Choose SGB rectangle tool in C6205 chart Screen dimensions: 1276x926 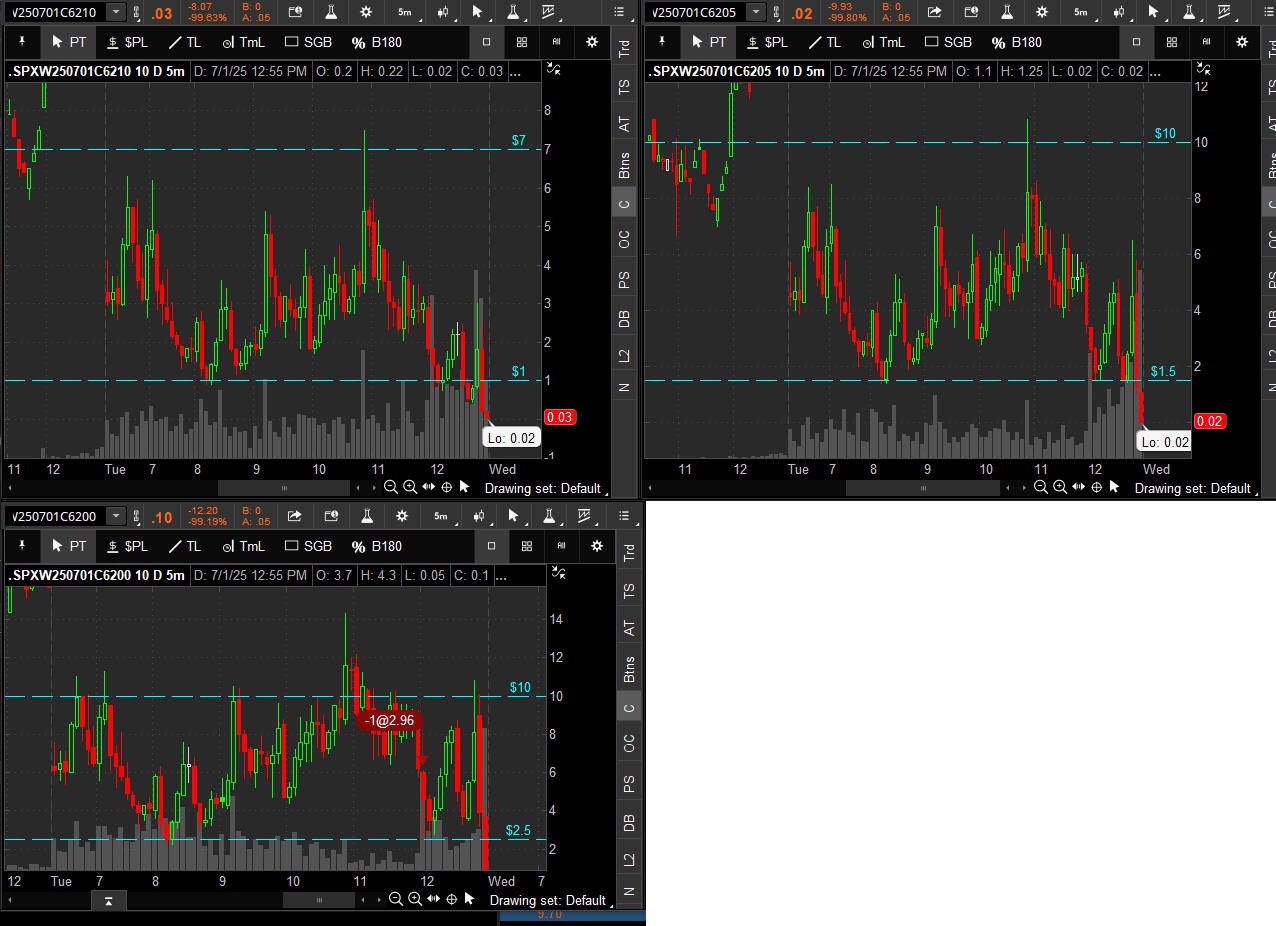(948, 42)
